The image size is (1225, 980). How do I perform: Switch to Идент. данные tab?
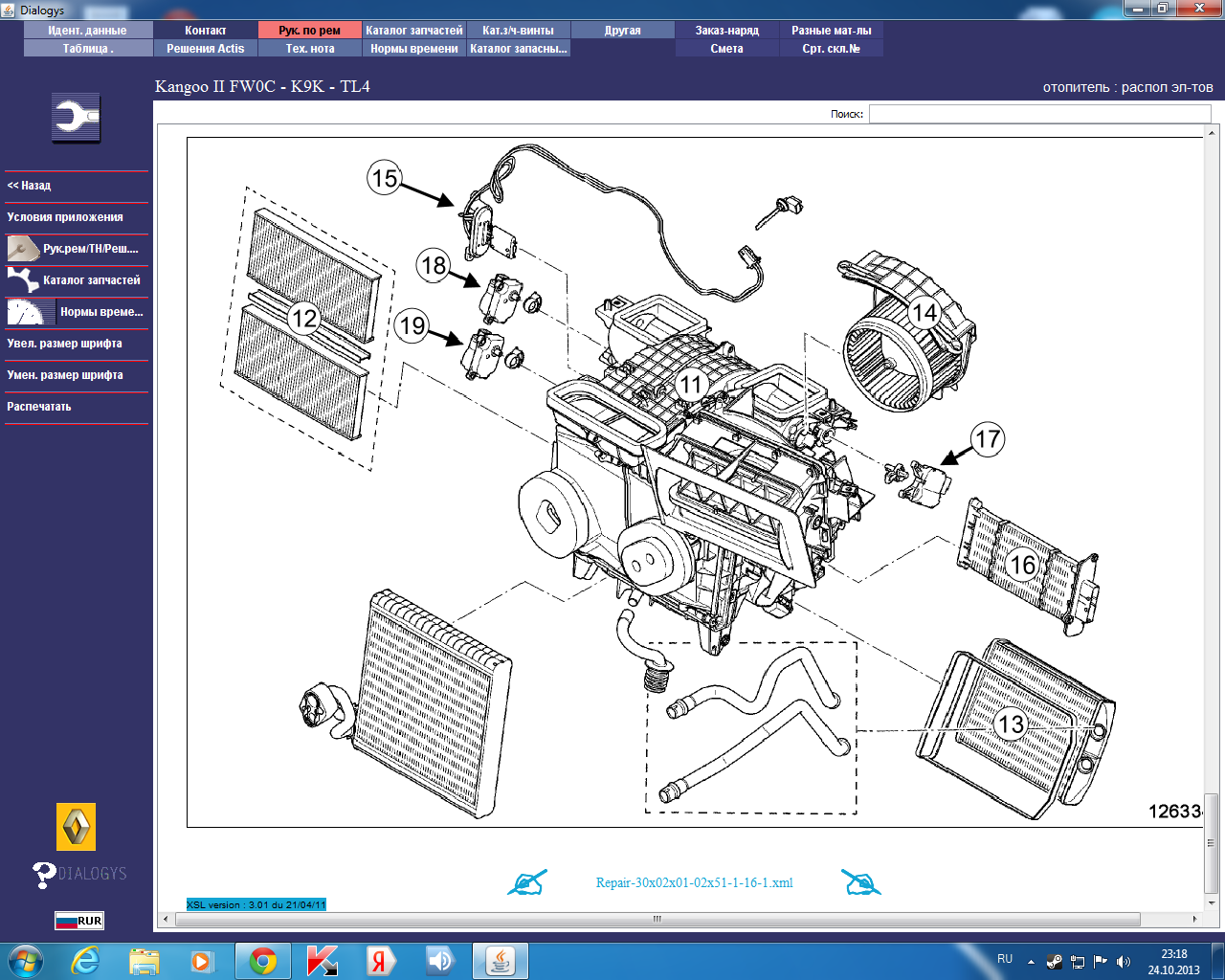coord(87,31)
